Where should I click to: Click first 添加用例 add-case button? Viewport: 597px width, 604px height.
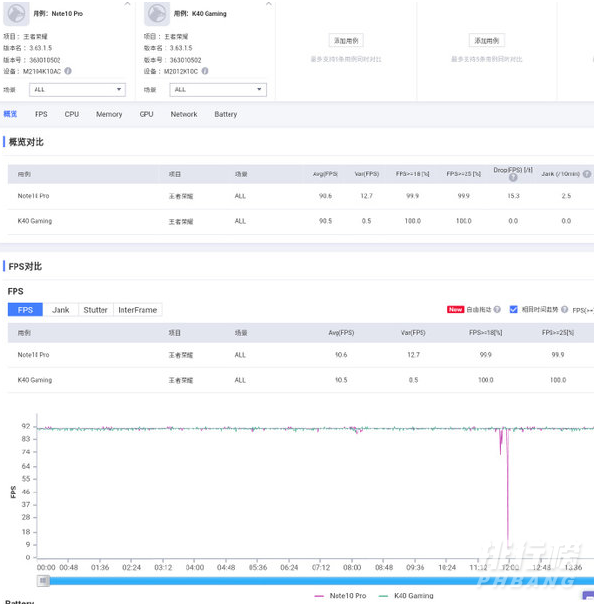coord(346,40)
